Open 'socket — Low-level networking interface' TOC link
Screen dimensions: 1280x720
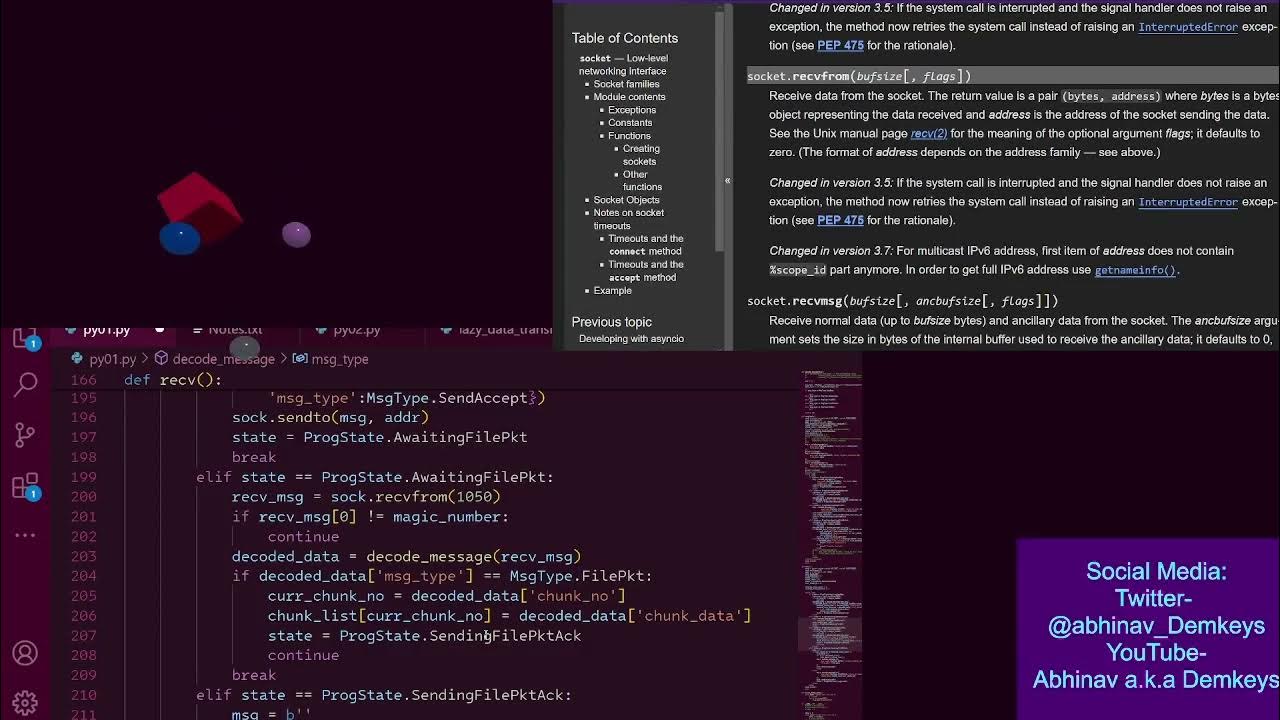coord(623,65)
